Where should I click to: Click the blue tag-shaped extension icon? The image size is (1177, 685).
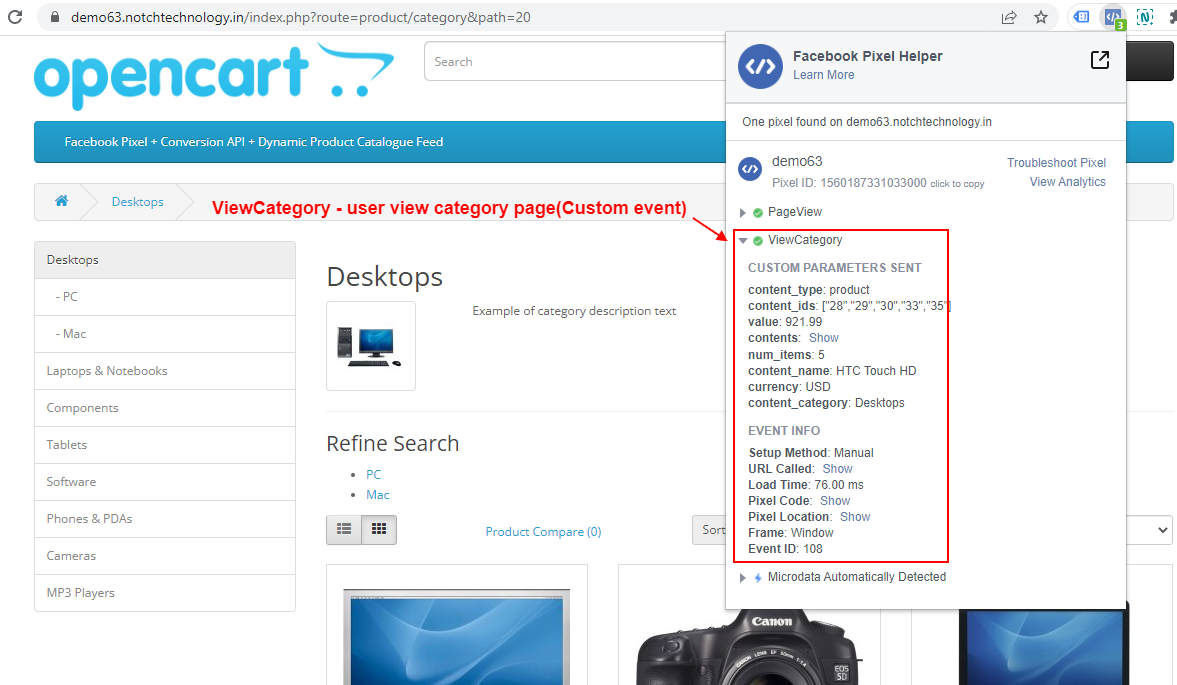coord(1081,17)
